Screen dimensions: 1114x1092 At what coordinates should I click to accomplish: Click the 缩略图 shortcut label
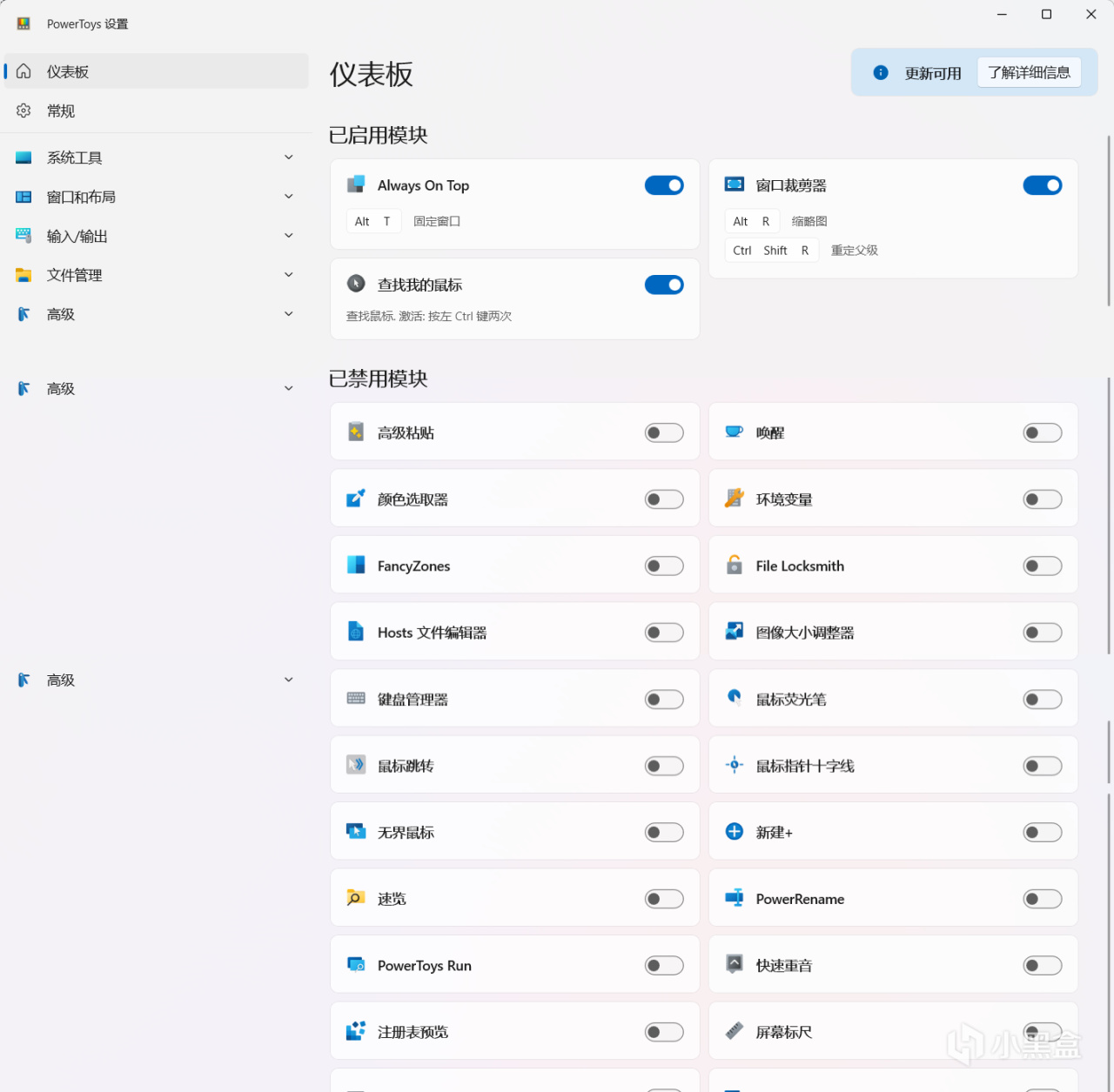coord(809,221)
